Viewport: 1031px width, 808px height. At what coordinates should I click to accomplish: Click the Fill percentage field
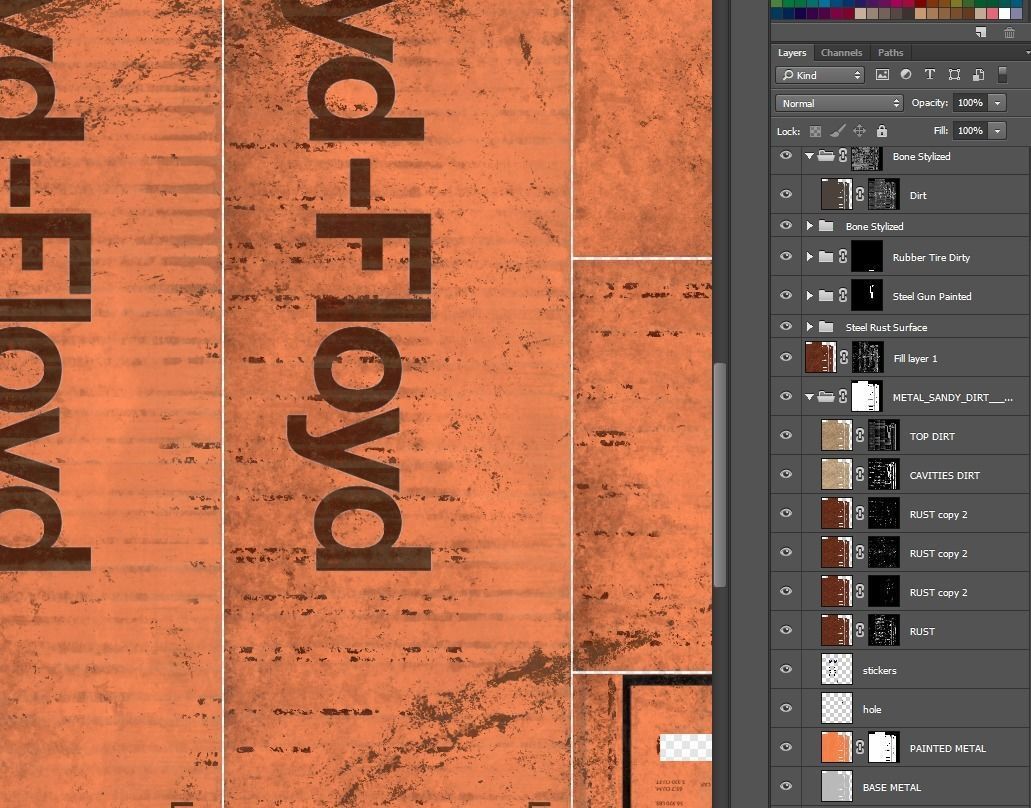[971, 131]
